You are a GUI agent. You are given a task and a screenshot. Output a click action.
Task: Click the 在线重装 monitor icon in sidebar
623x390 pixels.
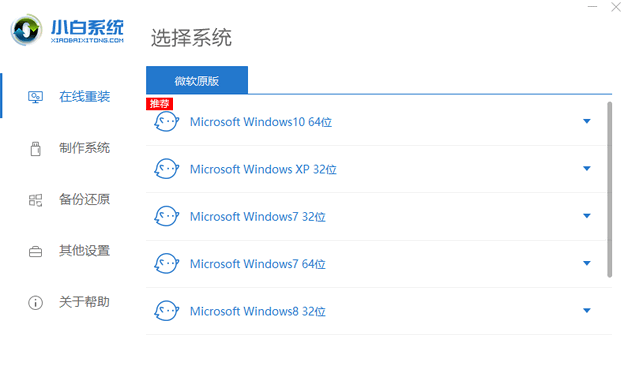35,97
